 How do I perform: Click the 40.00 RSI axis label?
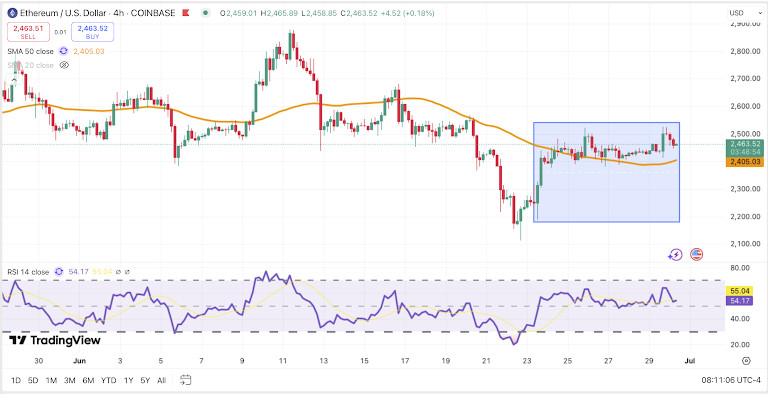click(x=740, y=319)
